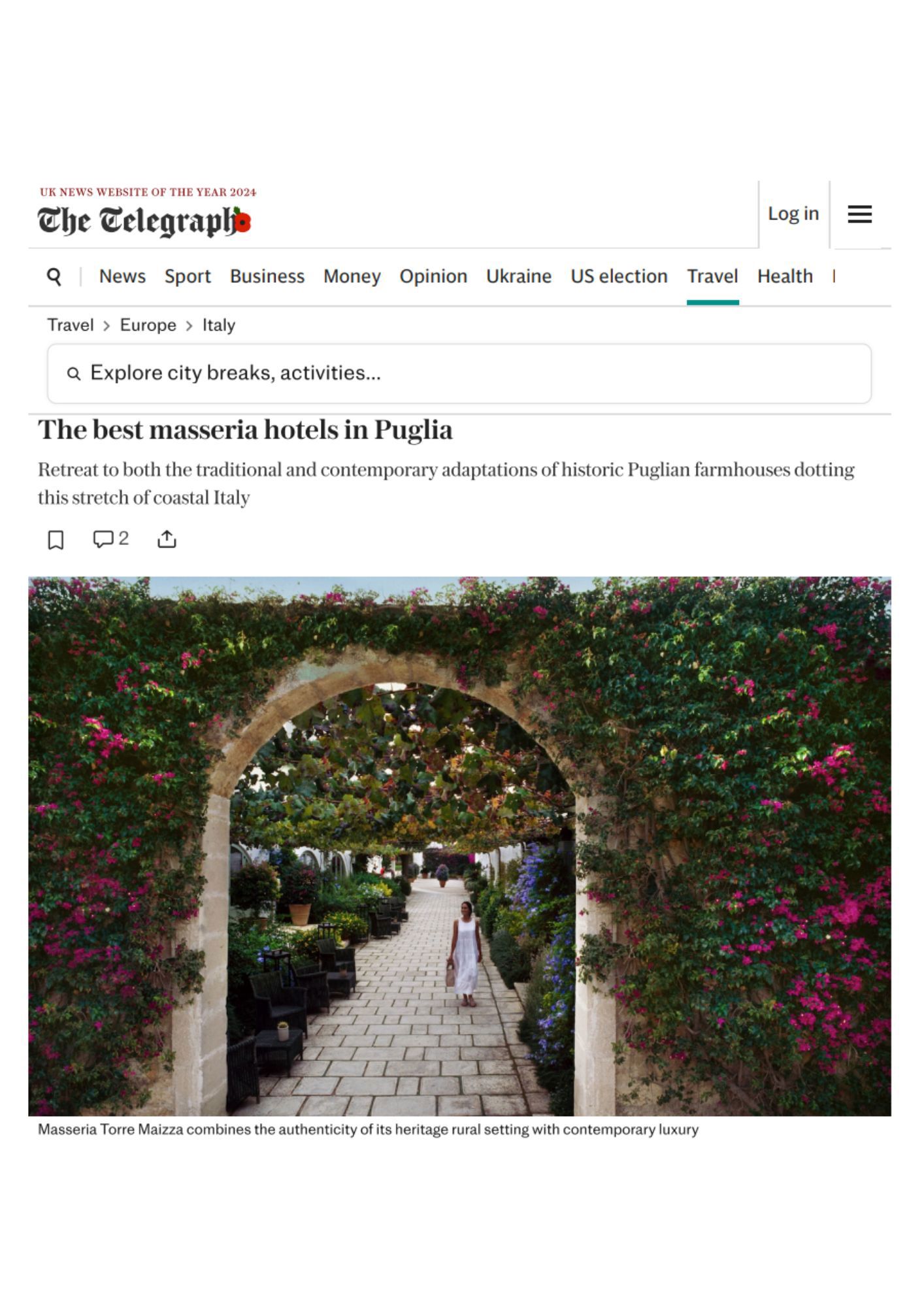Open the comments bubble showing 2

click(110, 539)
